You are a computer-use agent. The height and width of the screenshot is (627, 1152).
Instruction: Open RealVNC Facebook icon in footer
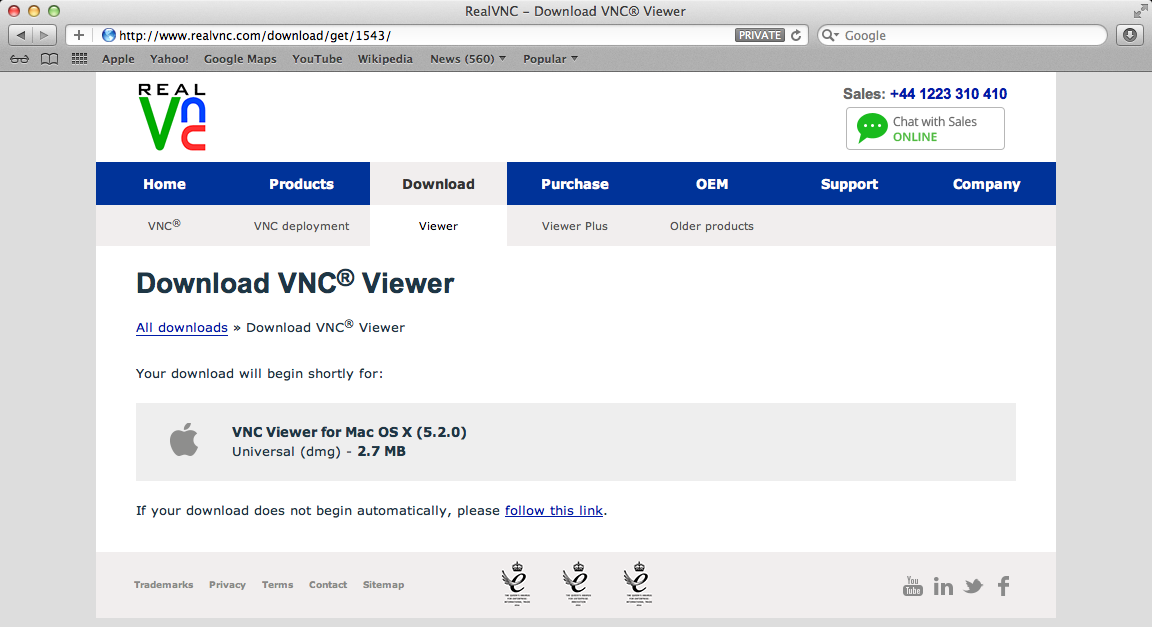(1004, 586)
